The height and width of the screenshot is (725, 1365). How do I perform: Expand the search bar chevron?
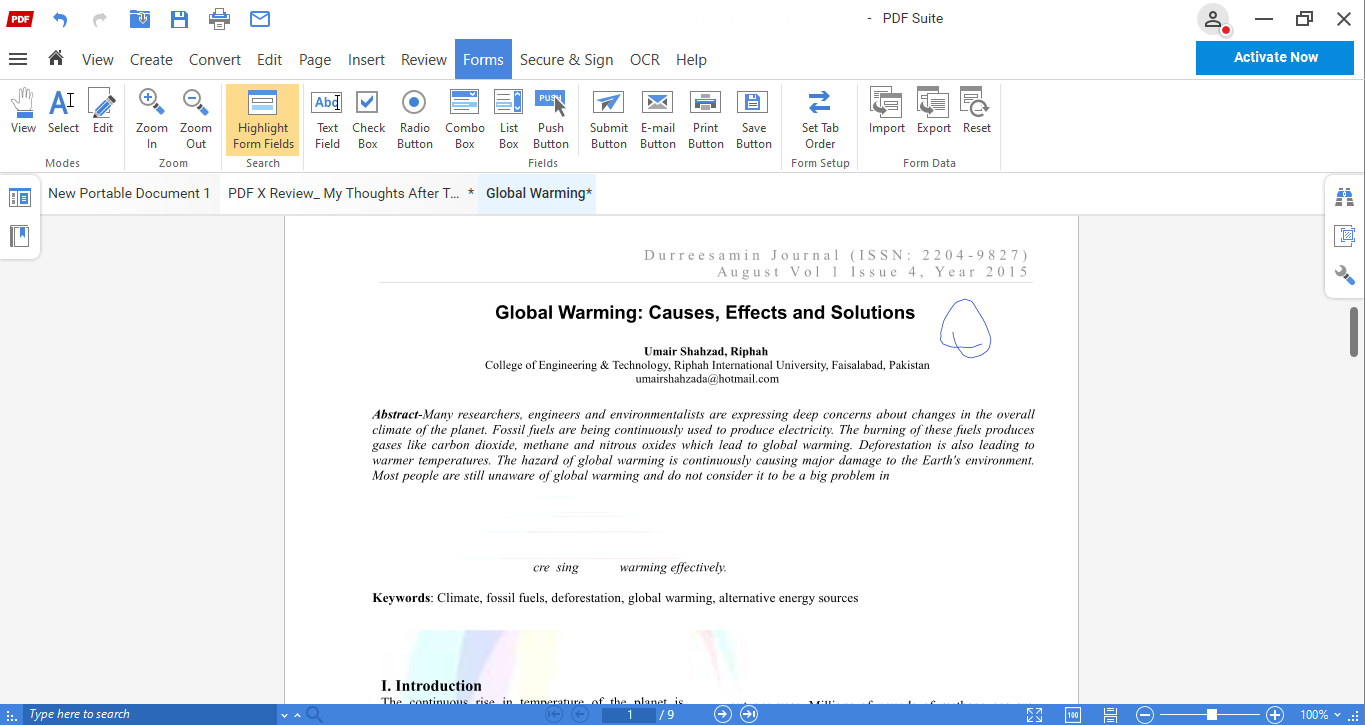283,714
